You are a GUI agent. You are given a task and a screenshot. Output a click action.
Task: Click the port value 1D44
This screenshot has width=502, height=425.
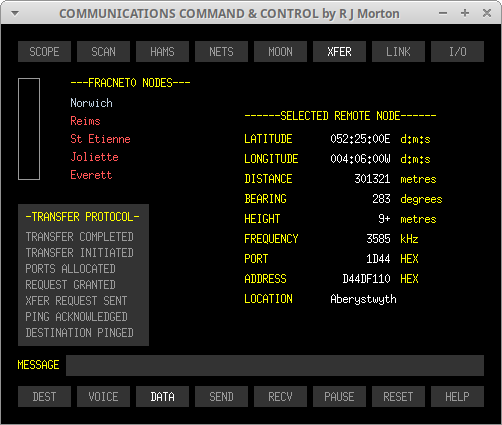tap(378, 259)
